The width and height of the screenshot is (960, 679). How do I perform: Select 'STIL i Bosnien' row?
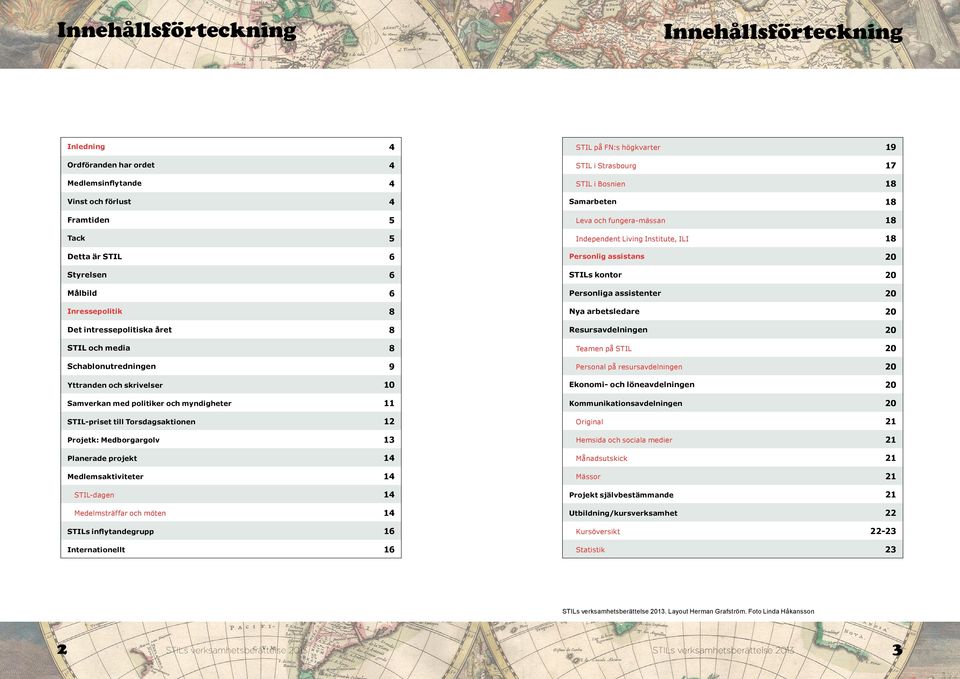733,184
